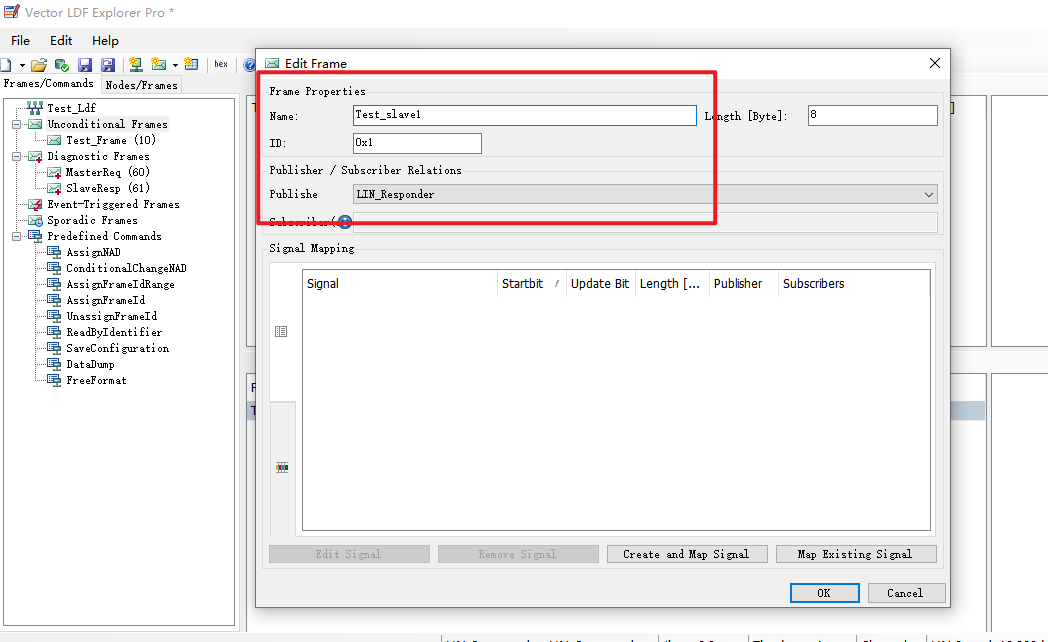
Task: Select the SaveConfiguration command
Action: 118,349
